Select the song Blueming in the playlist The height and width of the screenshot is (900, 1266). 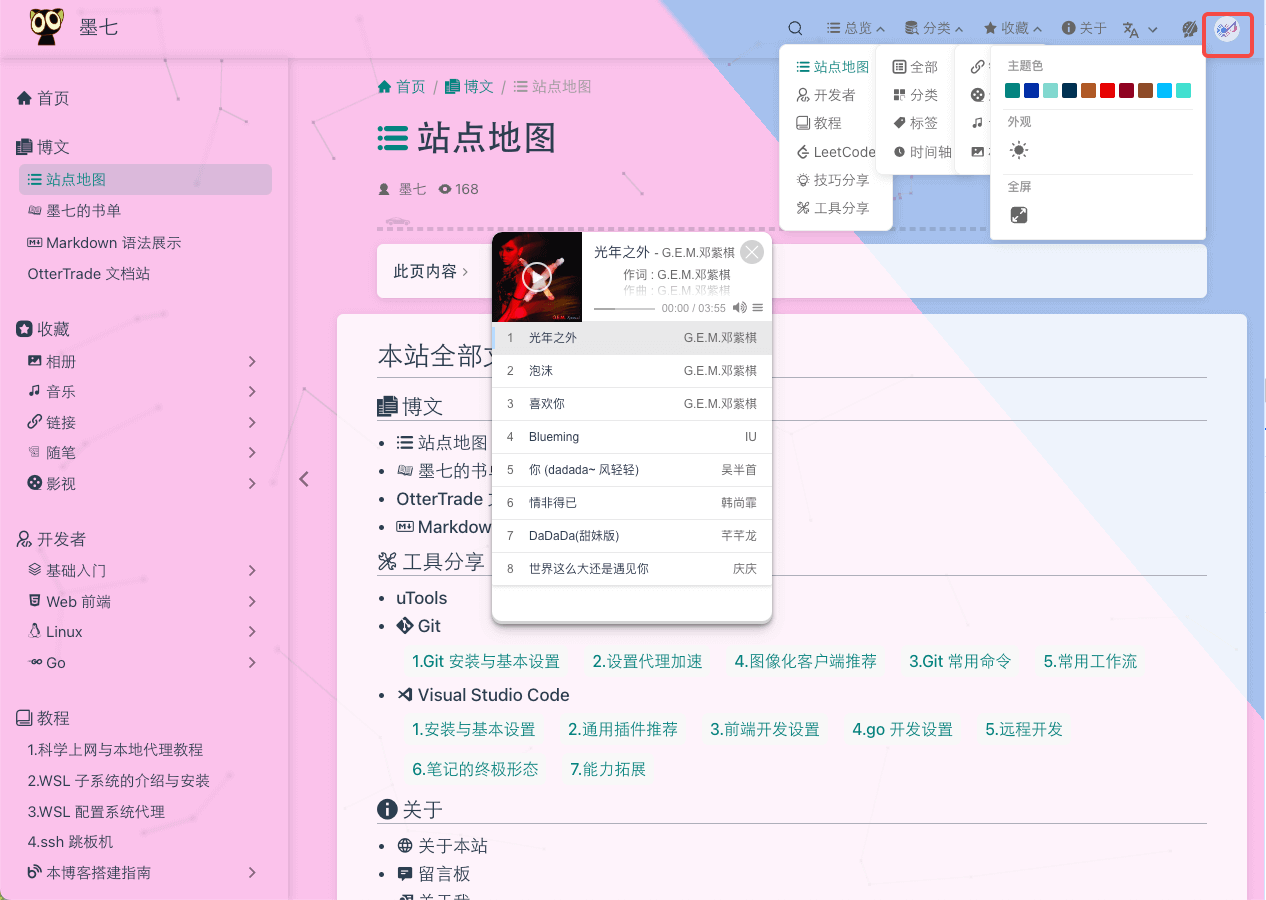click(x=632, y=437)
